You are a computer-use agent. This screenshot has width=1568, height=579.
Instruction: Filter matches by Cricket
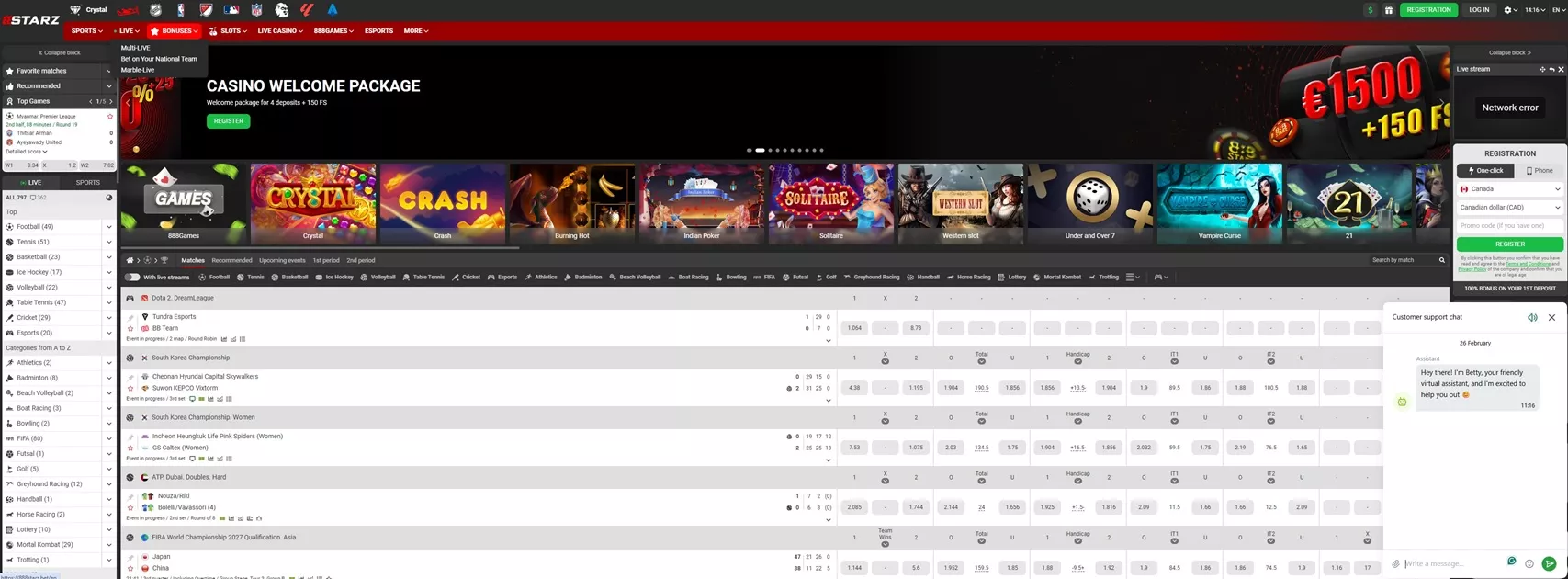(466, 277)
